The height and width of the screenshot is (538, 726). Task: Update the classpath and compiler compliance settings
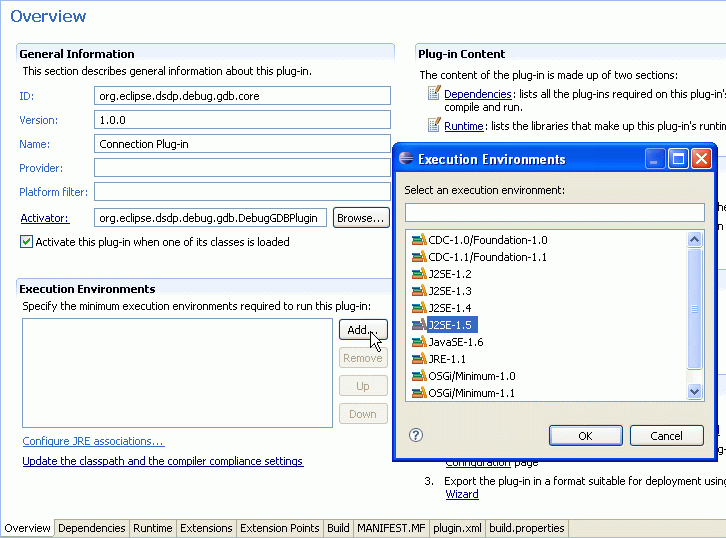pos(163,461)
